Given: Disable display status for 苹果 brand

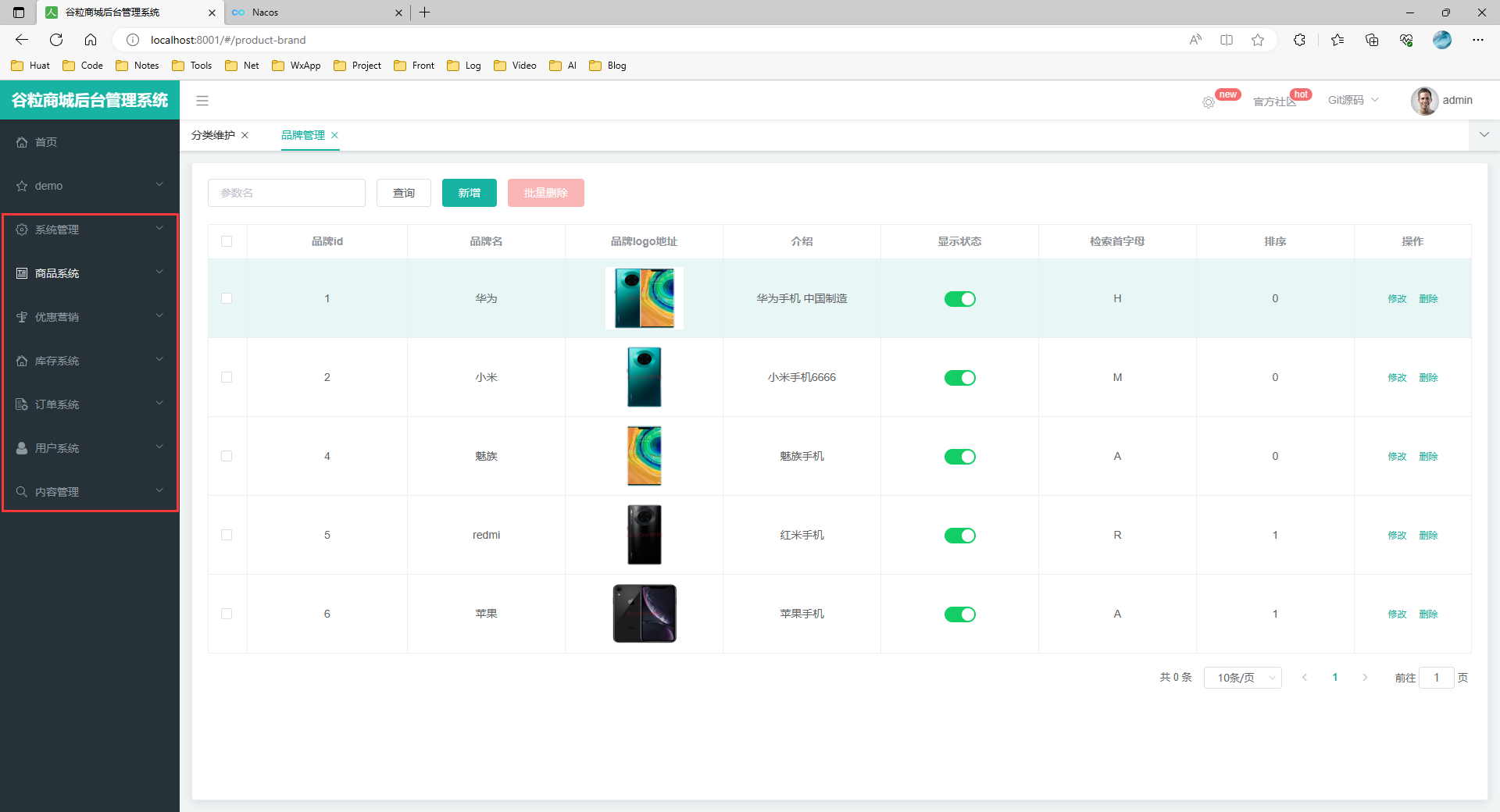Looking at the screenshot, I should [959, 614].
